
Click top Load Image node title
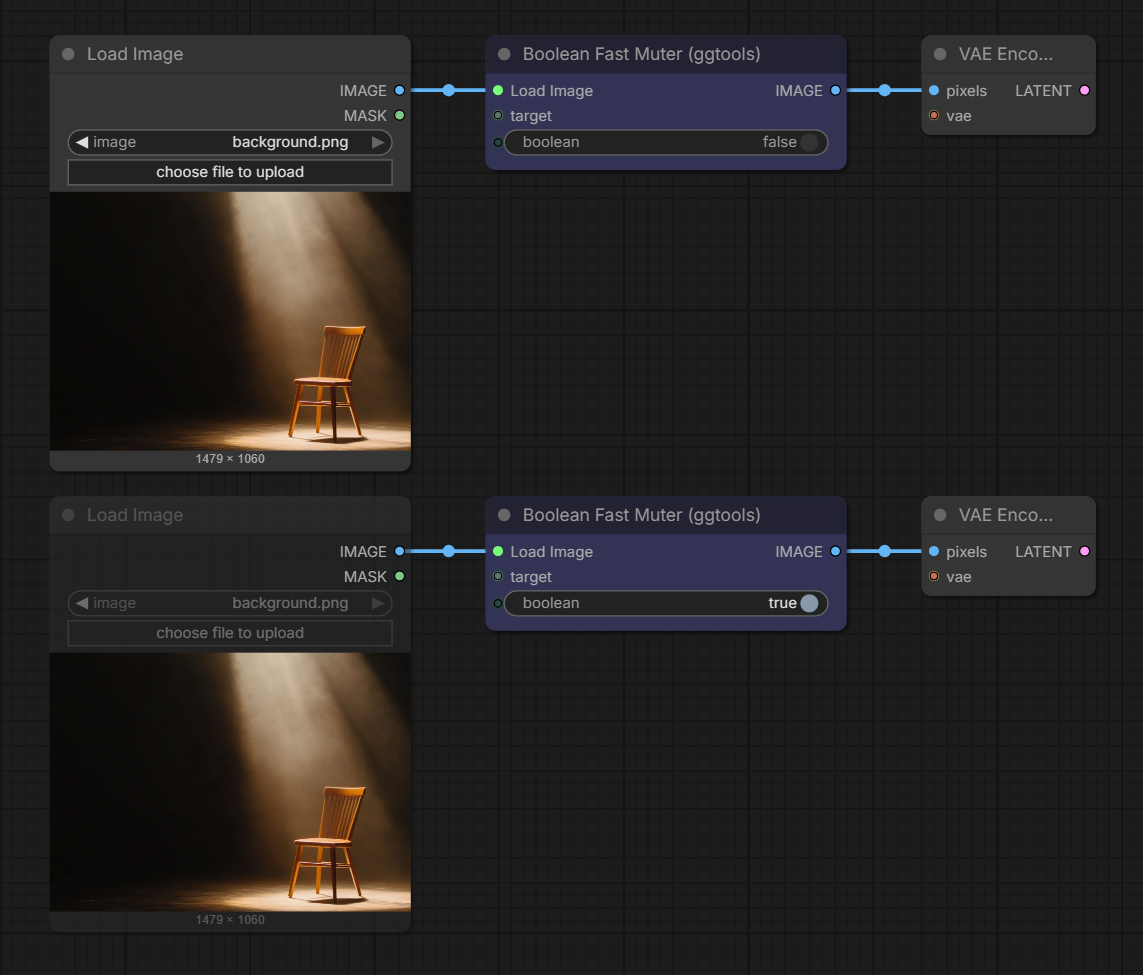[x=135, y=54]
